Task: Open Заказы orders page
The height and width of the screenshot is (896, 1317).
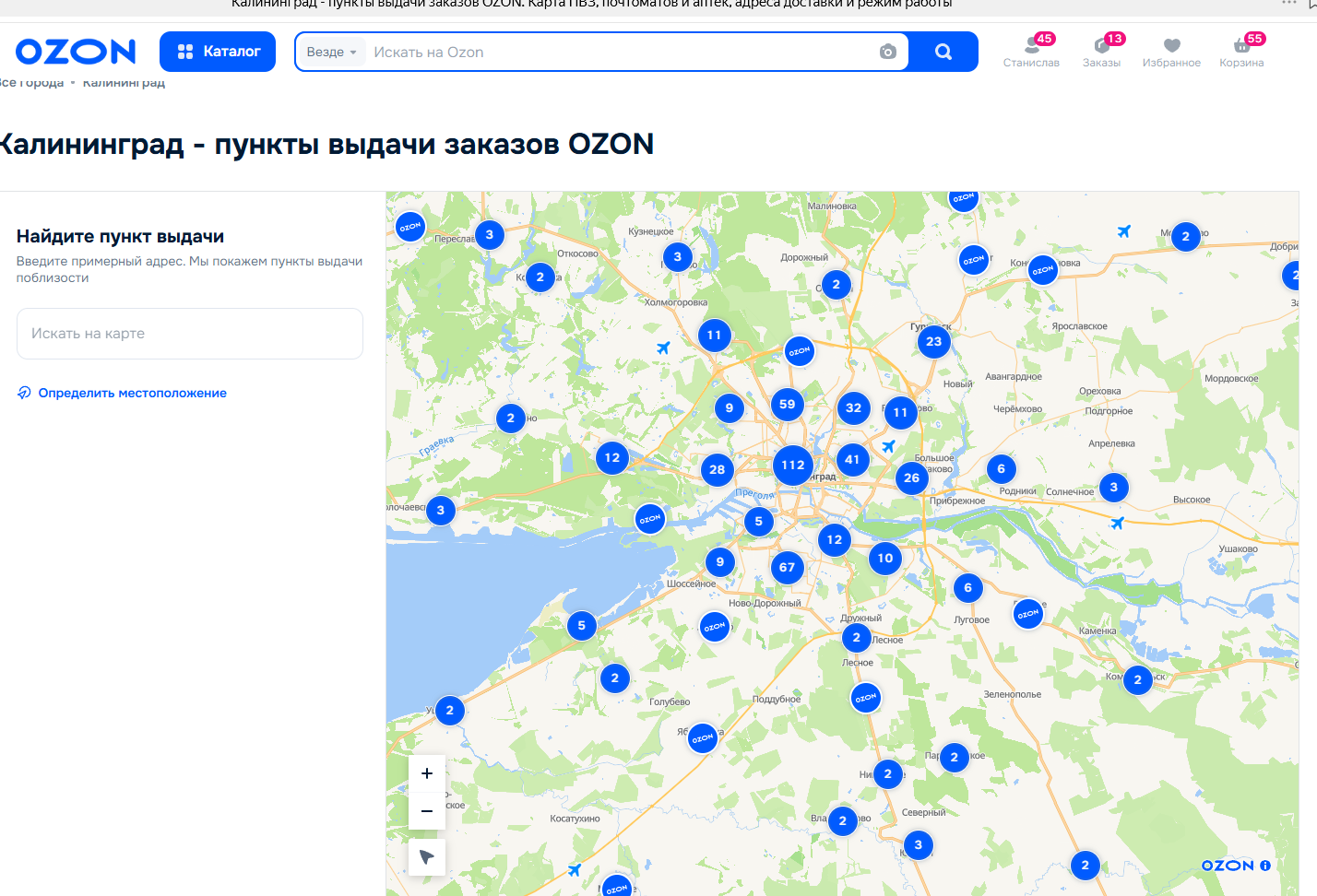Action: (x=1101, y=52)
